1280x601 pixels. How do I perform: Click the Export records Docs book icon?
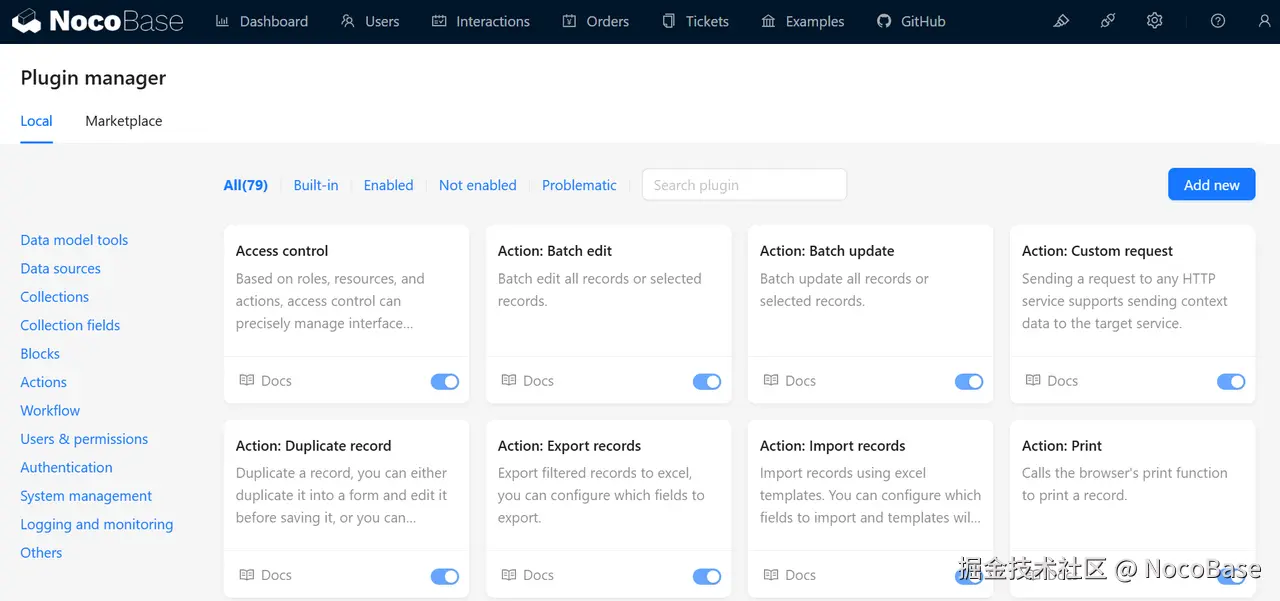point(509,574)
